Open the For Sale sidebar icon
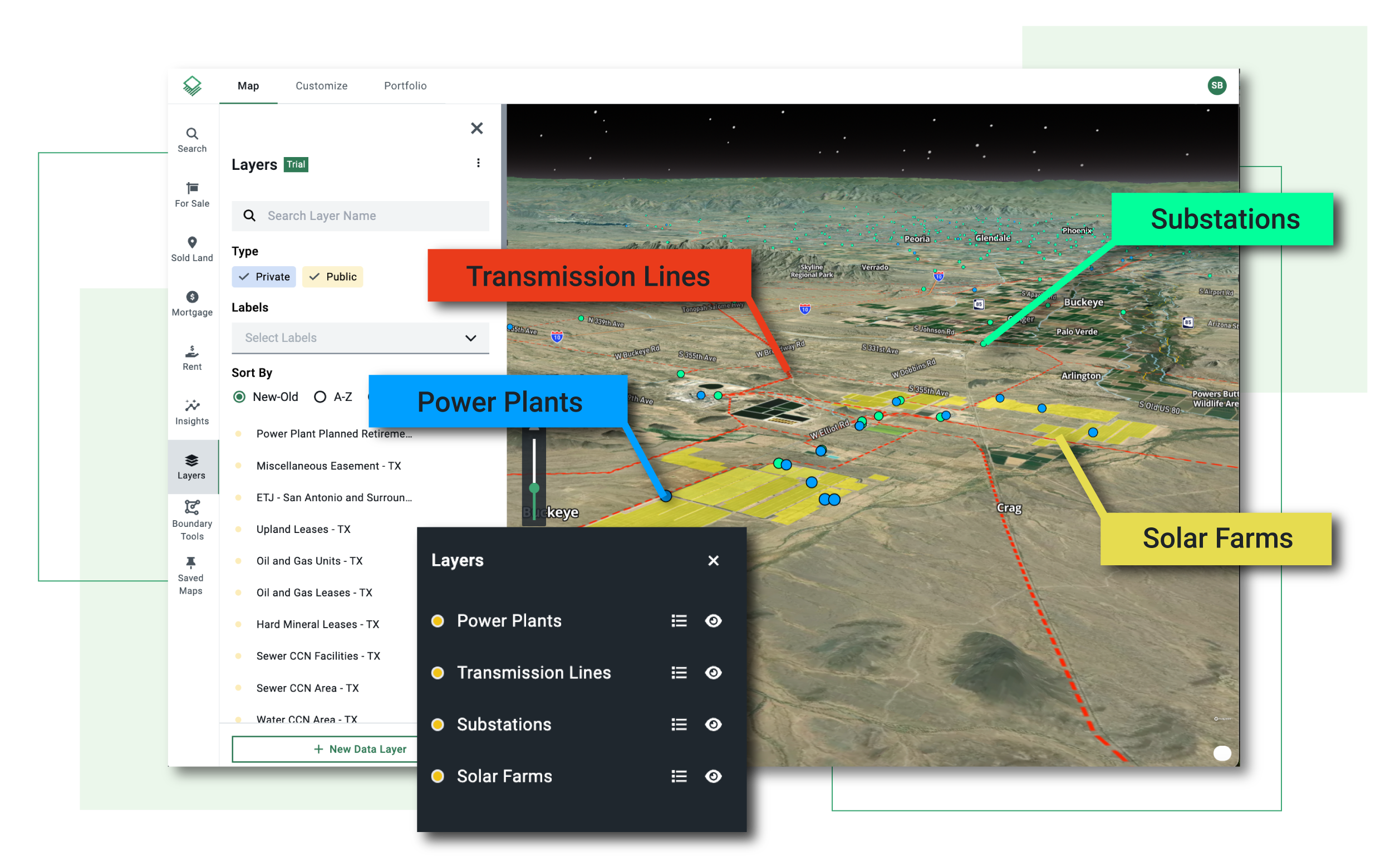 click(x=191, y=195)
